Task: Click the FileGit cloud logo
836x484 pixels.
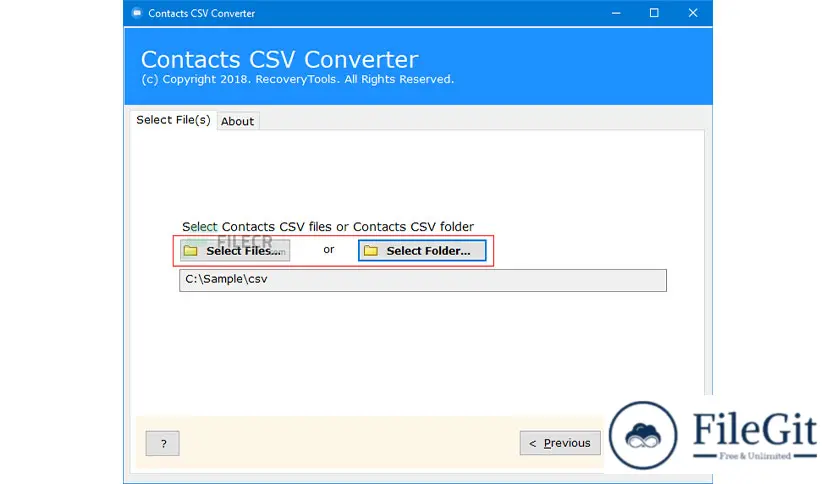Action: coord(644,435)
